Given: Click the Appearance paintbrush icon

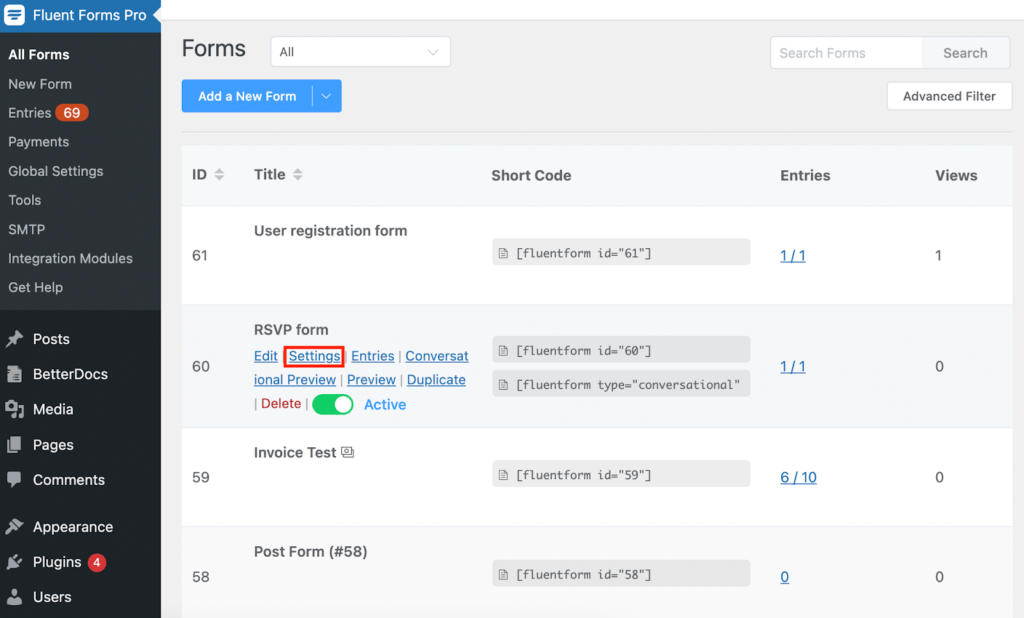Looking at the screenshot, I should point(14,527).
